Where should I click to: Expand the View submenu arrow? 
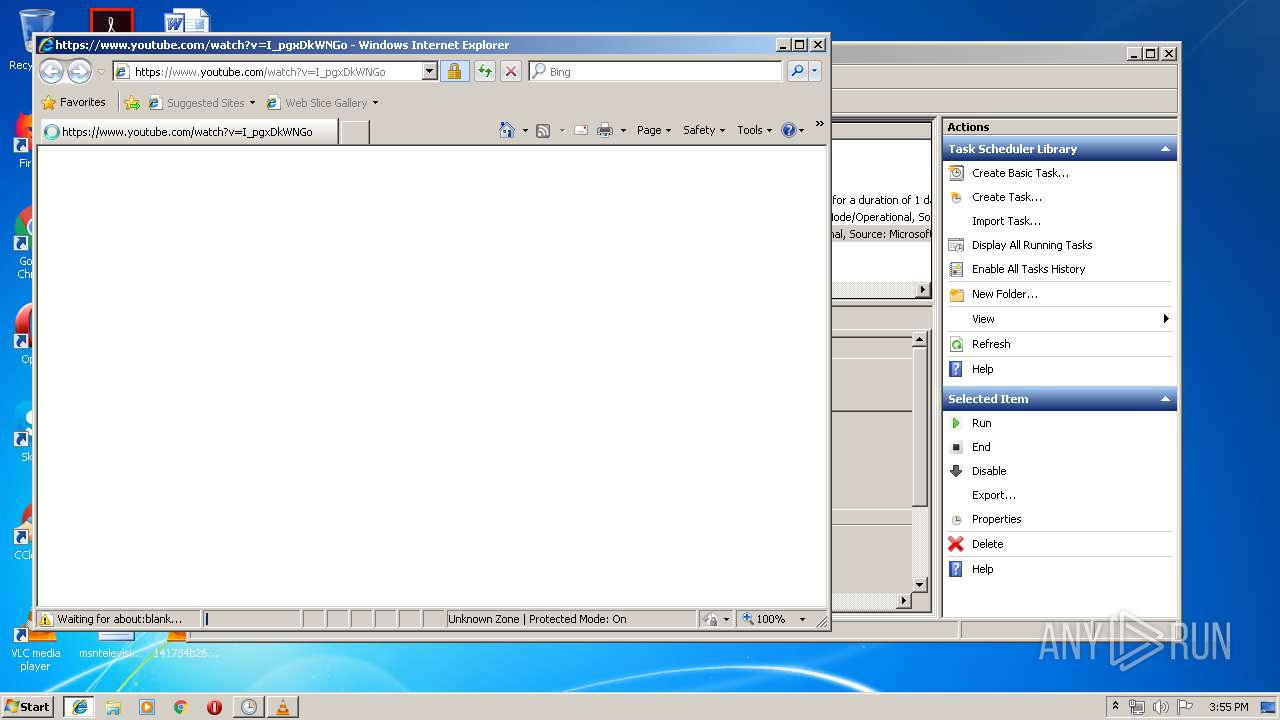pyautogui.click(x=1166, y=319)
